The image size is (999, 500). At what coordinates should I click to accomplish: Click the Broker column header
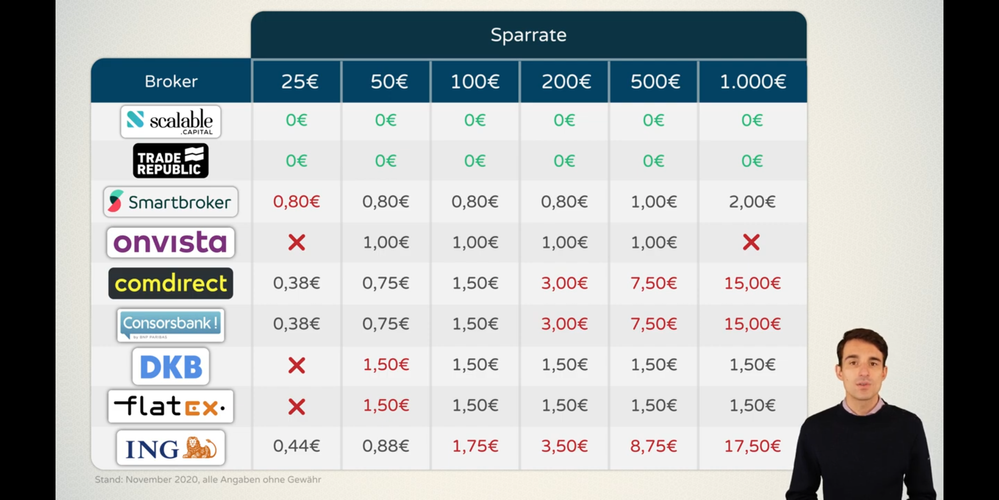coord(170,81)
